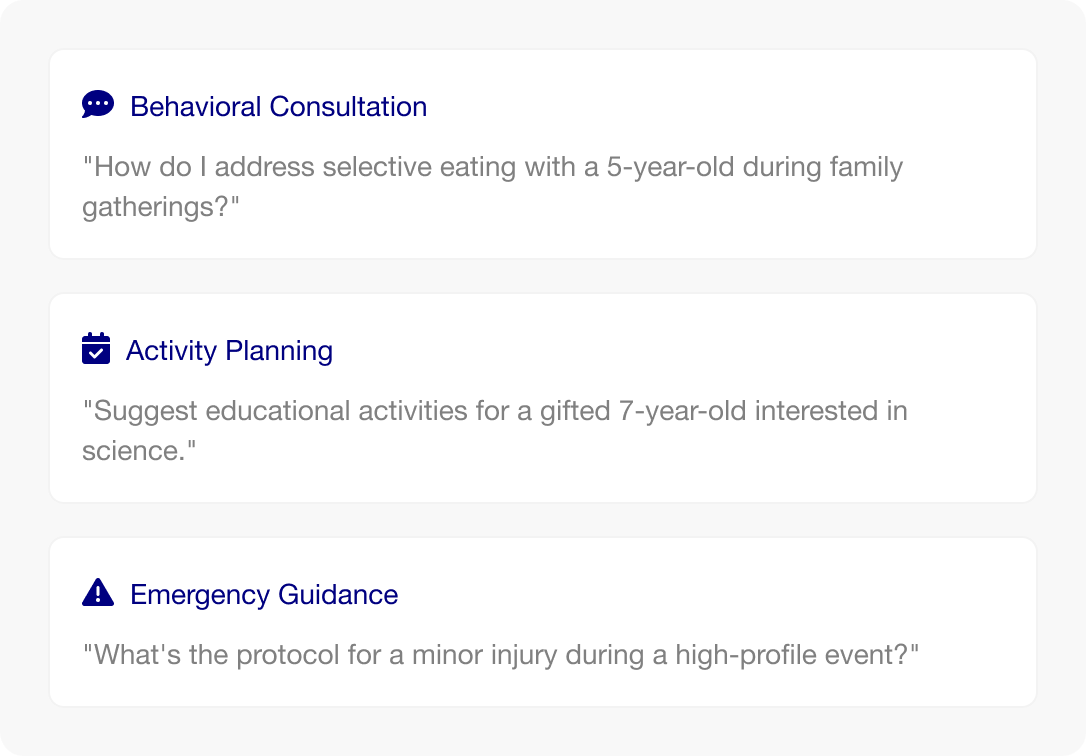Click "How do I address" prompt opening
Image resolution: width=1086 pixels, height=756 pixels.
click(x=199, y=167)
